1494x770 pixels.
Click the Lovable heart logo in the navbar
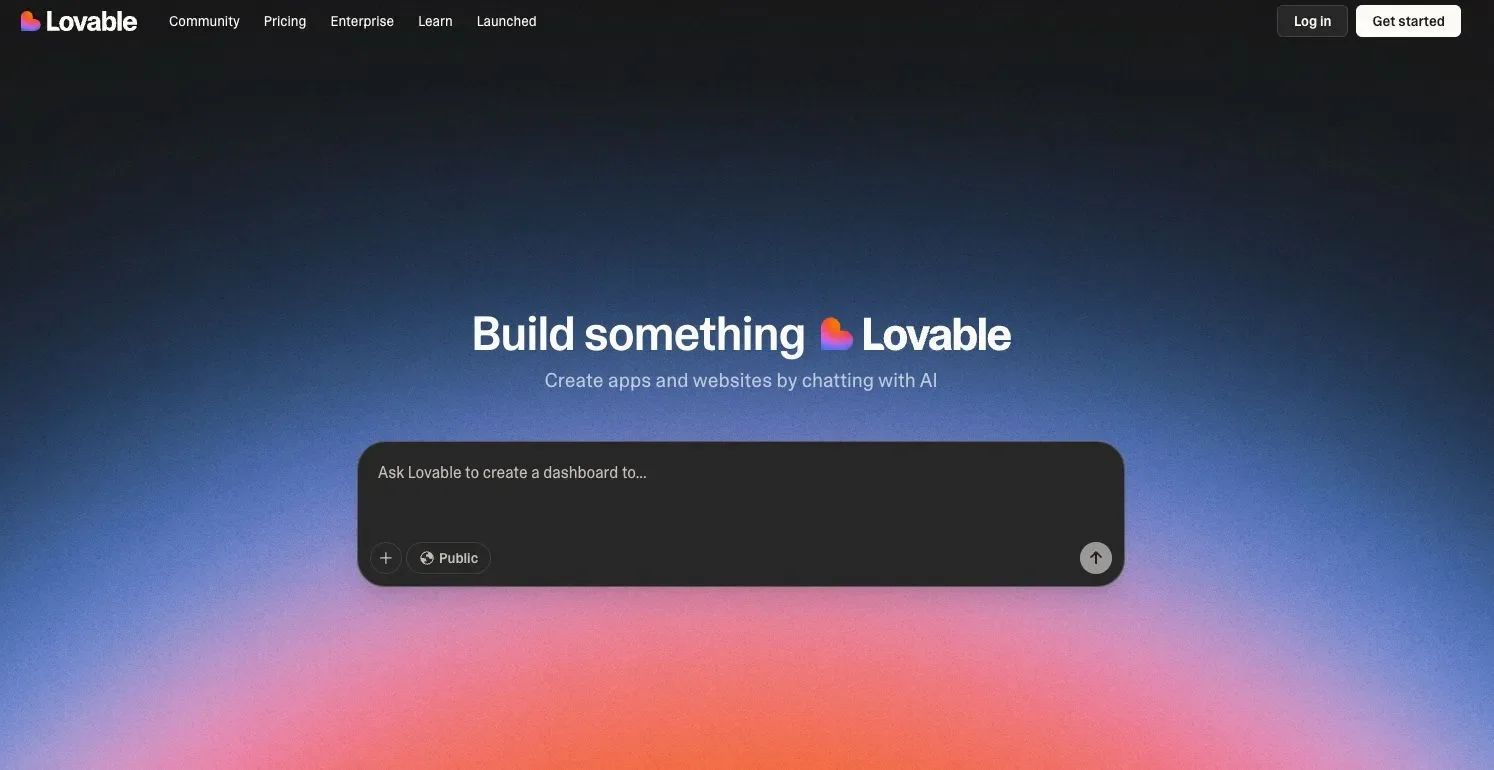coord(31,21)
